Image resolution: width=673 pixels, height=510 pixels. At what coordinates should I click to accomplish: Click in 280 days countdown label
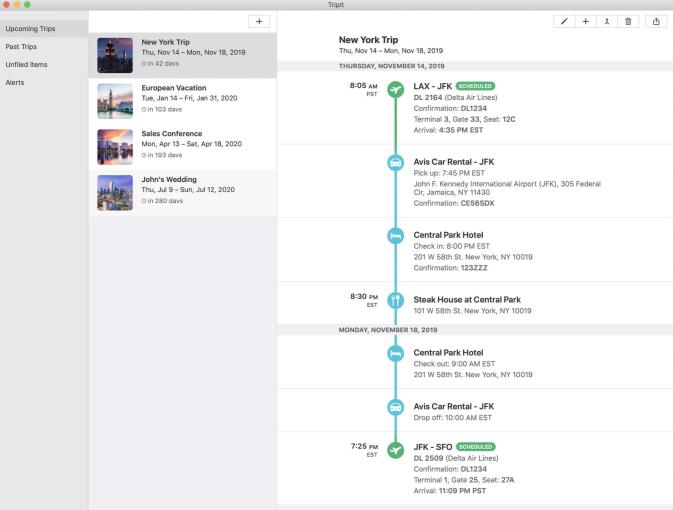tap(162, 201)
